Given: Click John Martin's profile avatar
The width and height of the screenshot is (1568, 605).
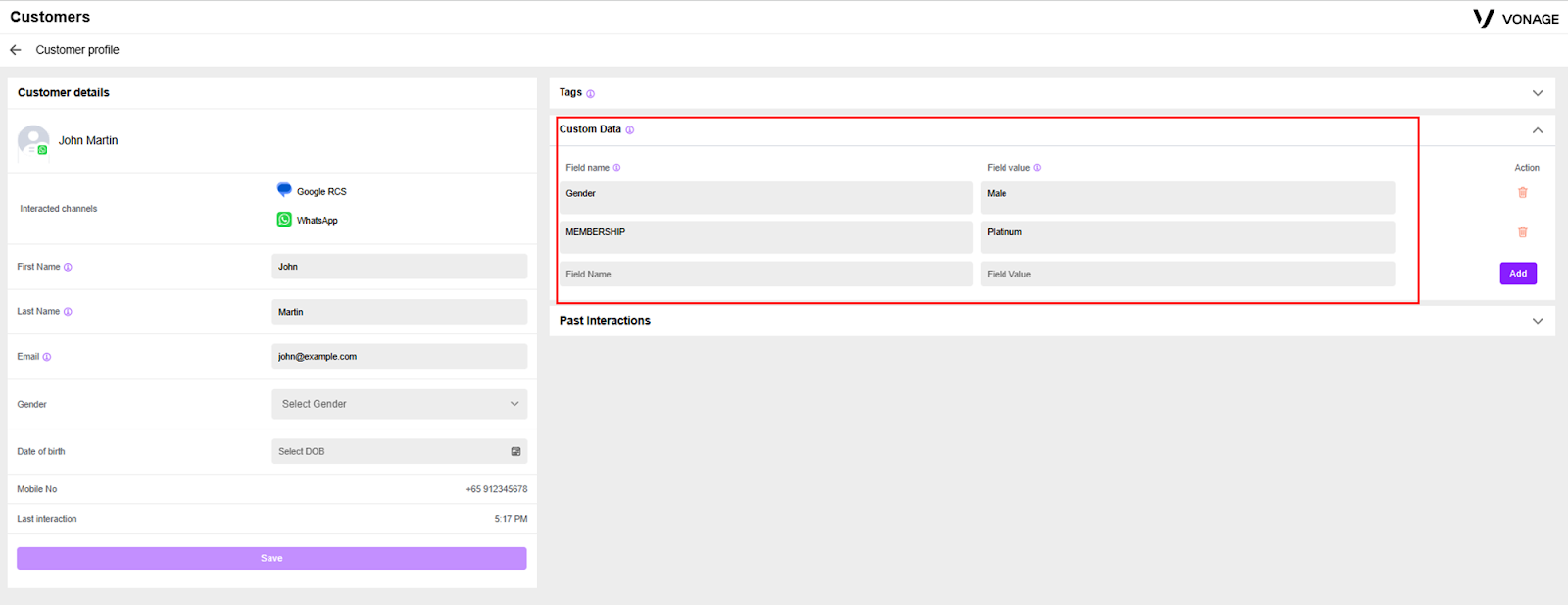Looking at the screenshot, I should [x=33, y=140].
